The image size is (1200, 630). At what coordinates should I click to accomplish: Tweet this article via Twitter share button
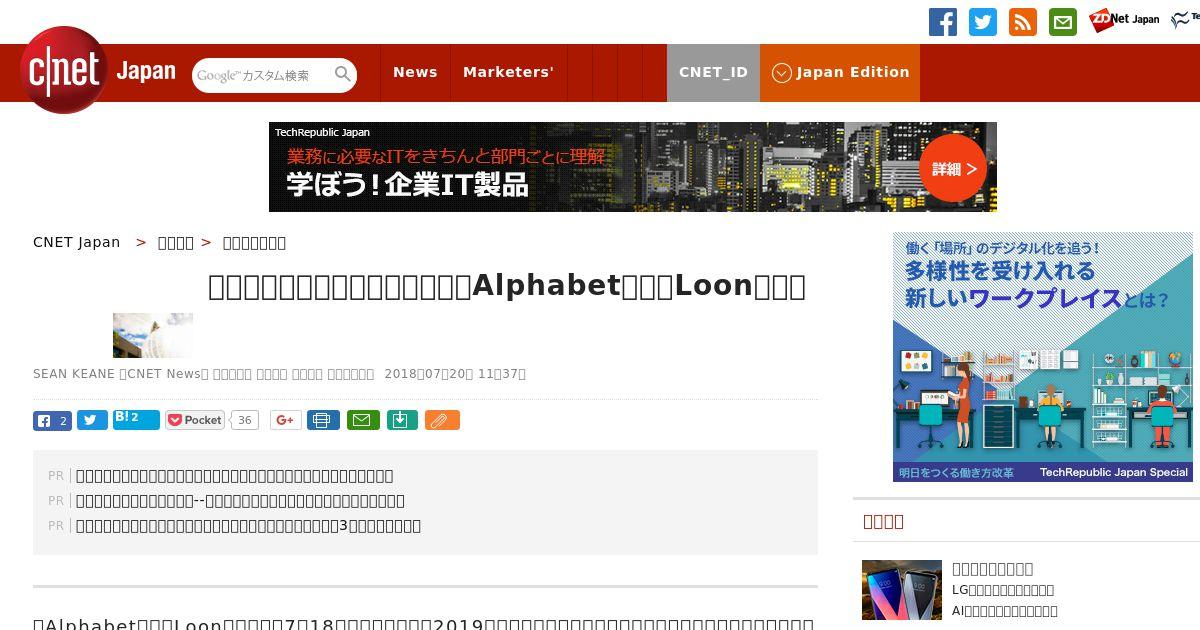(x=92, y=420)
